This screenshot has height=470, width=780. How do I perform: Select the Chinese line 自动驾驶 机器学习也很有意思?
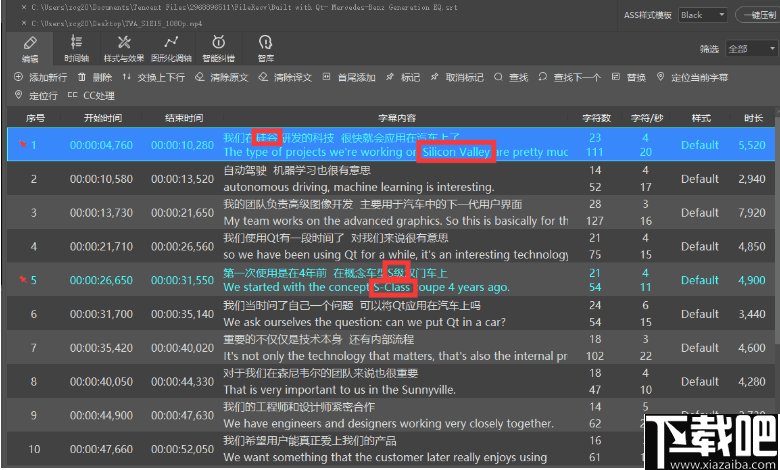pos(297,171)
